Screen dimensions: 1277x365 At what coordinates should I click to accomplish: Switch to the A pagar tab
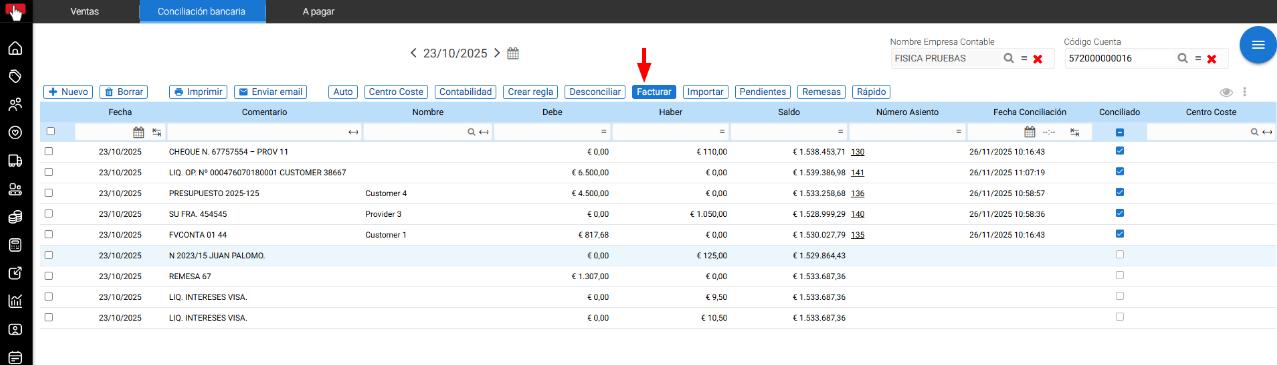tap(318, 11)
